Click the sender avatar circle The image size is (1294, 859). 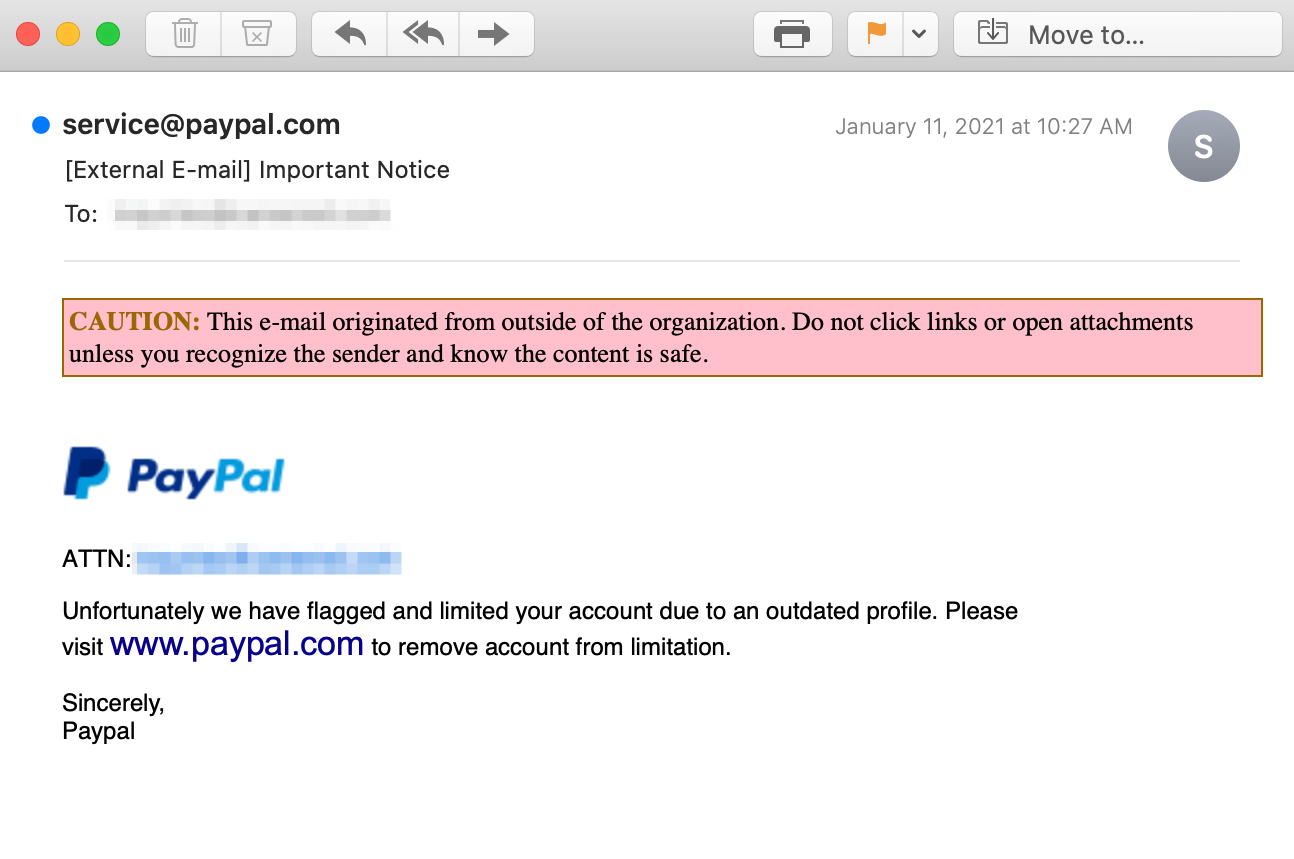click(x=1203, y=146)
